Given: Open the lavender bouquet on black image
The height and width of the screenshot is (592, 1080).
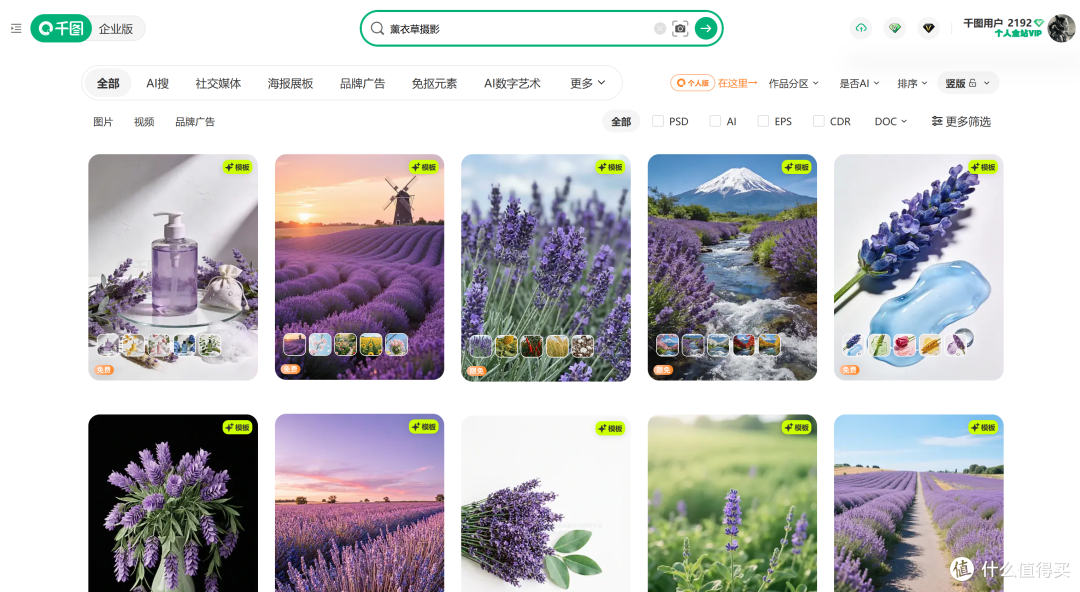Looking at the screenshot, I should pos(173,503).
